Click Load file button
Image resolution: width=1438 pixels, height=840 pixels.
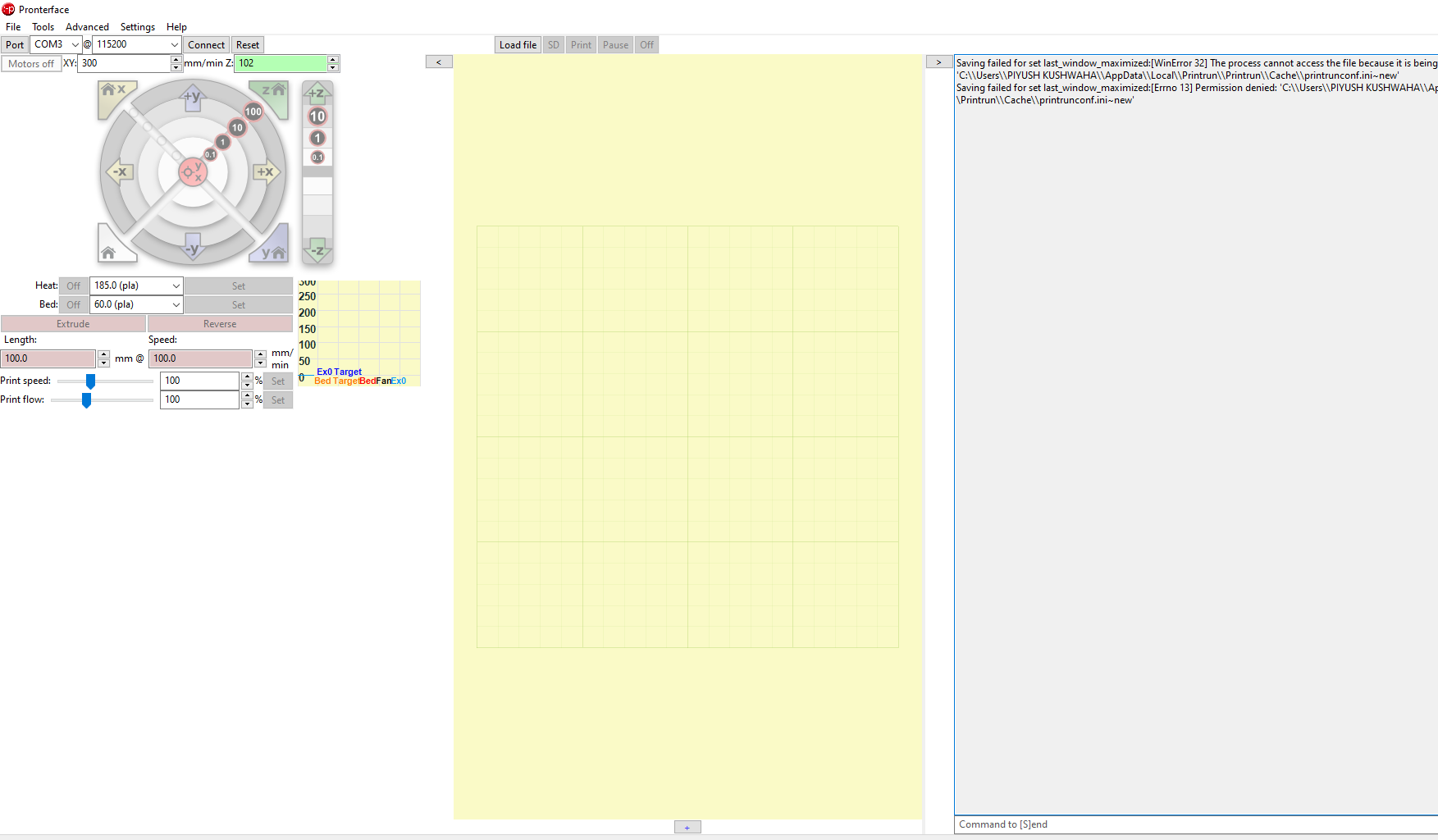[518, 45]
